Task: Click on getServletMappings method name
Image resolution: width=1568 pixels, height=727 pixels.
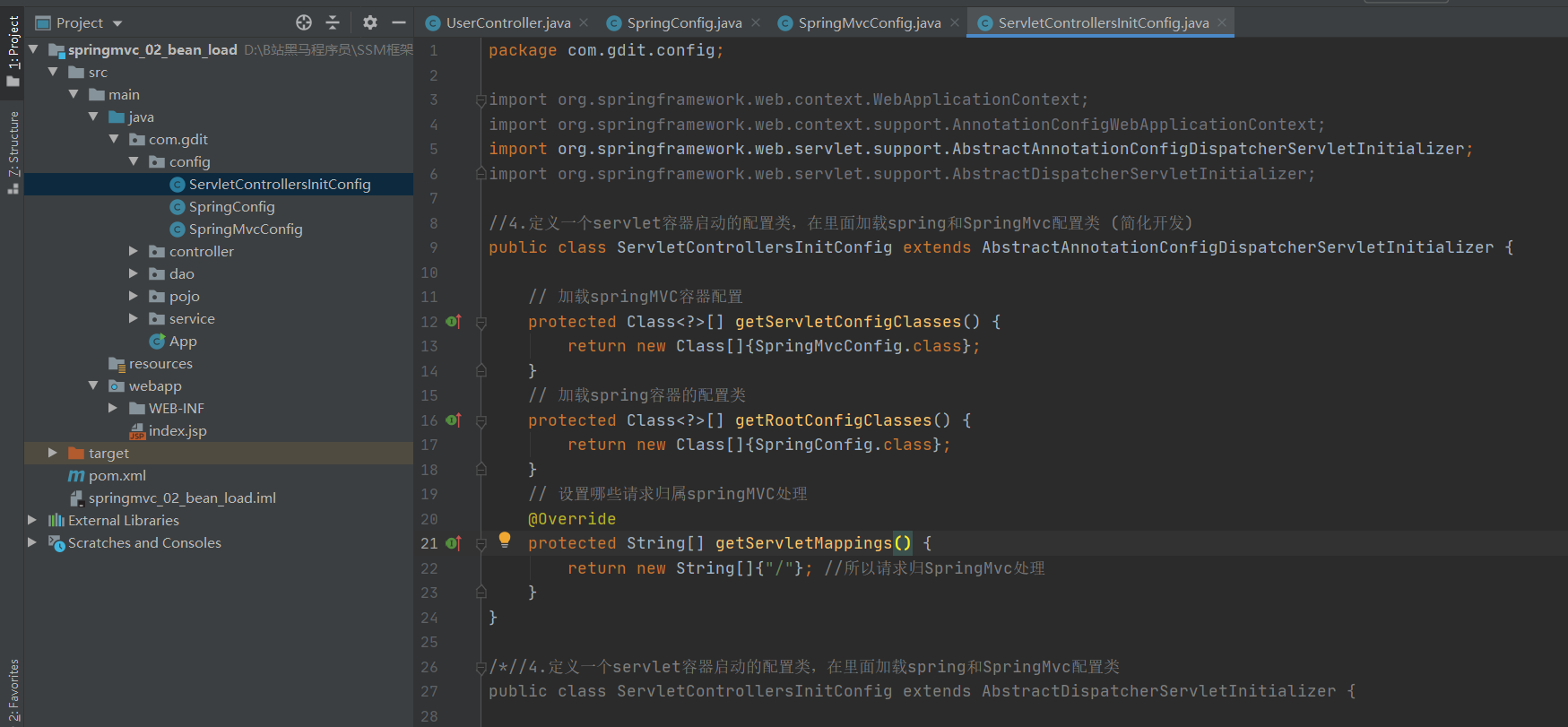Action: (803, 543)
